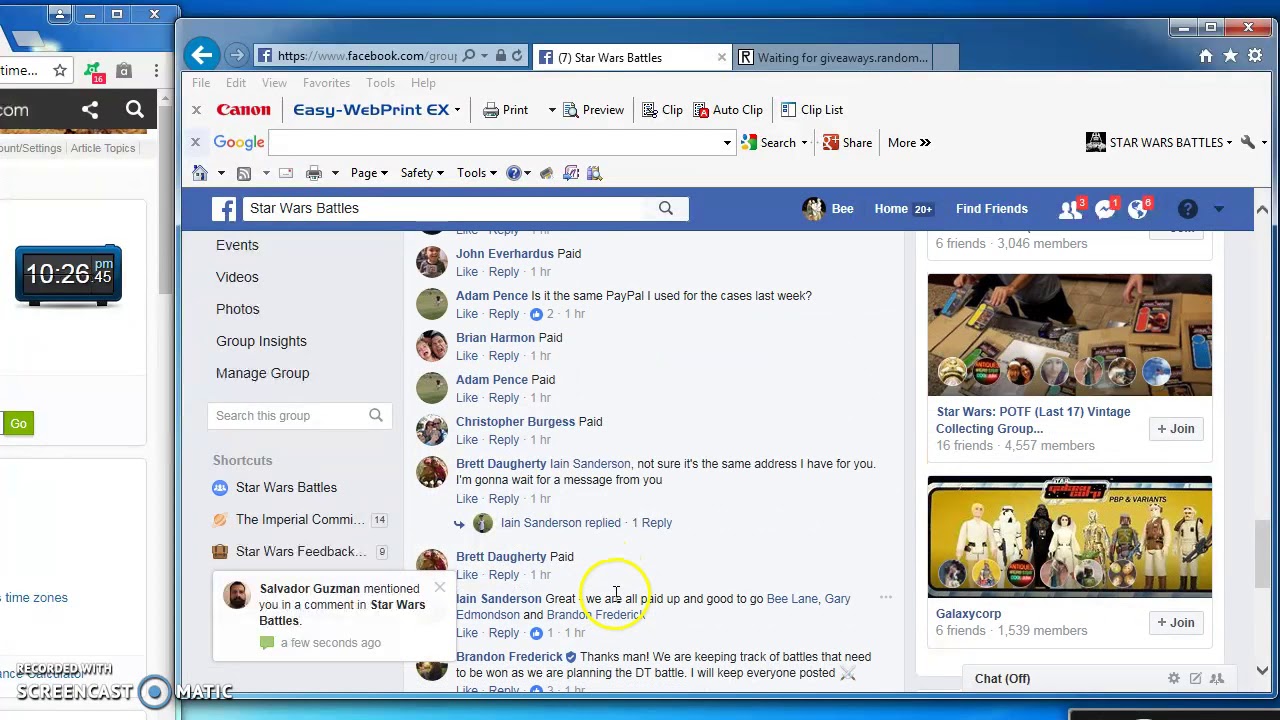This screenshot has height=720, width=1280.
Task: Click the Google toolbar search input
Action: [x=494, y=143]
